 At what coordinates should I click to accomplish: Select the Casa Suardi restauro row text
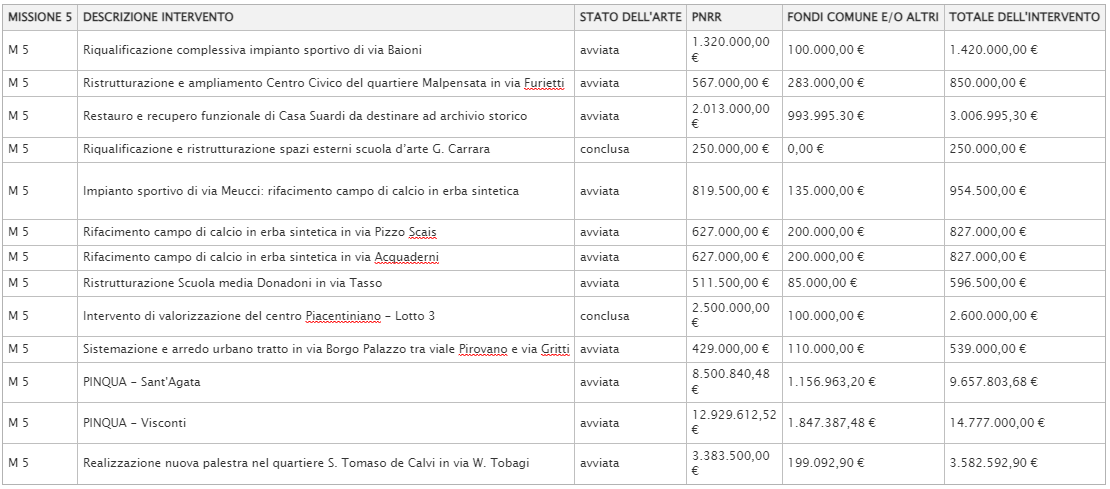coord(305,116)
